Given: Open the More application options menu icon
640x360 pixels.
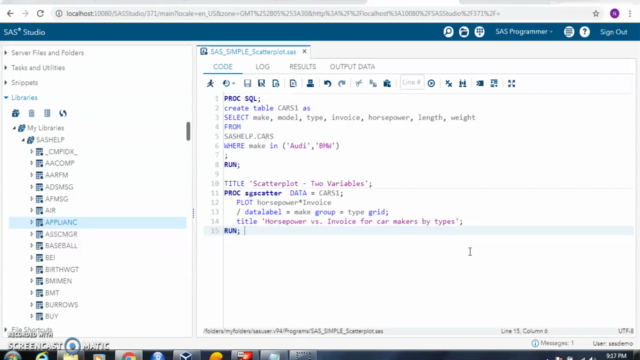Looking at the screenshot, I should (x=569, y=32).
